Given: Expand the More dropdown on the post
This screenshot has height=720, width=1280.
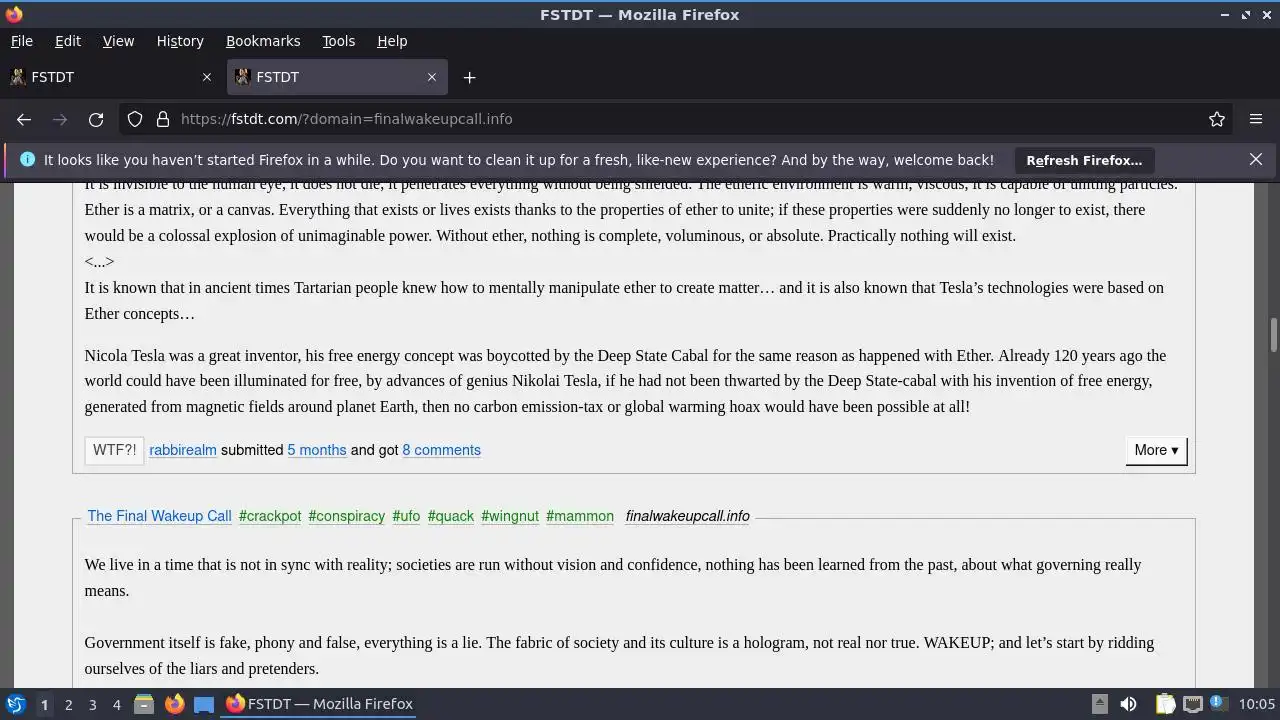Looking at the screenshot, I should pos(1156,450).
